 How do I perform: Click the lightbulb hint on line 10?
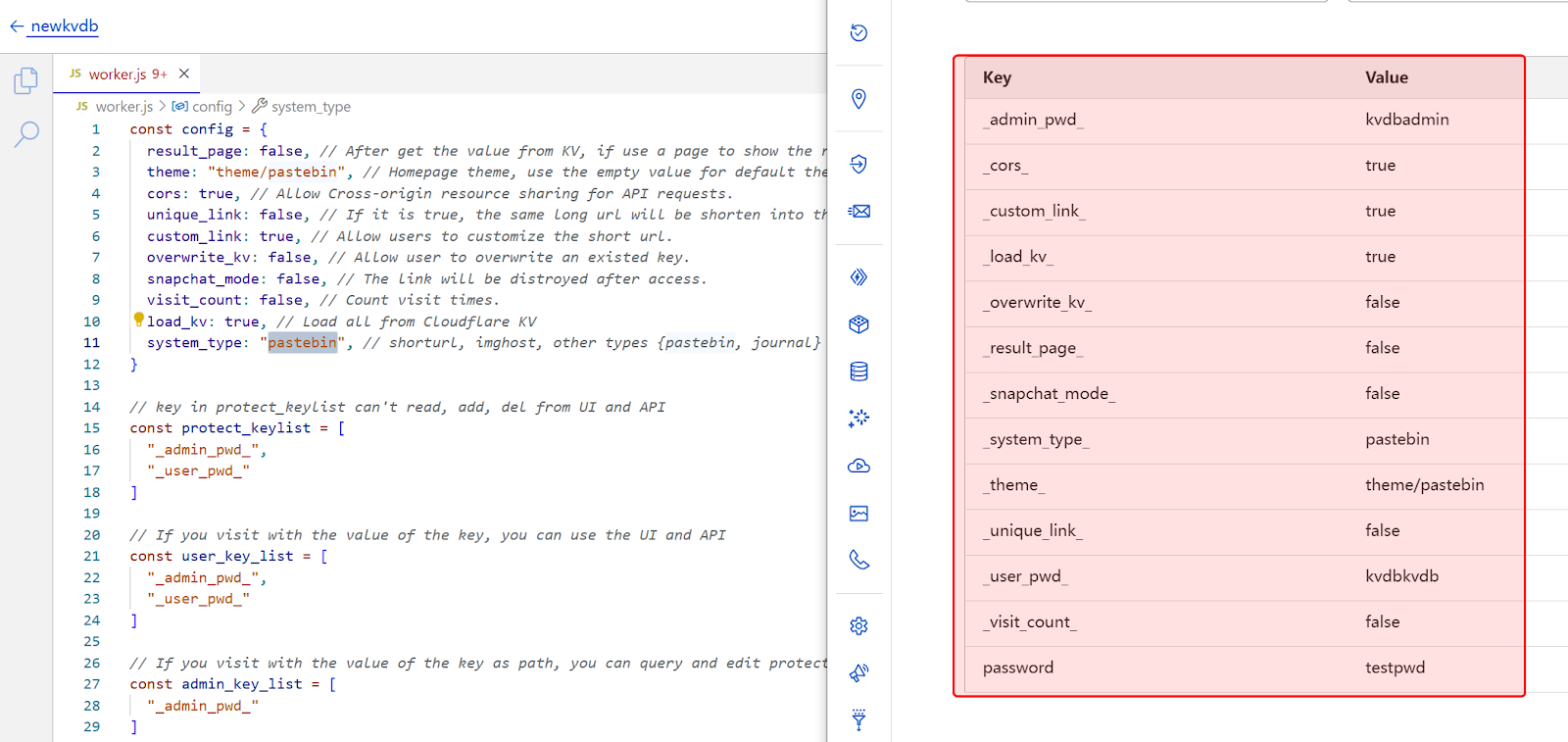(x=138, y=320)
